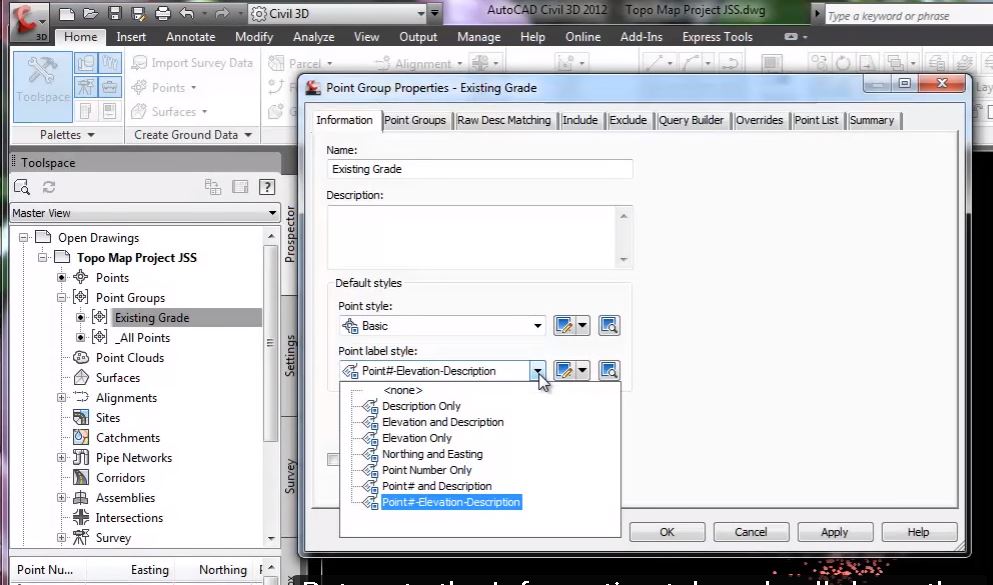Open the Points ribbon dropdown

coord(164,87)
